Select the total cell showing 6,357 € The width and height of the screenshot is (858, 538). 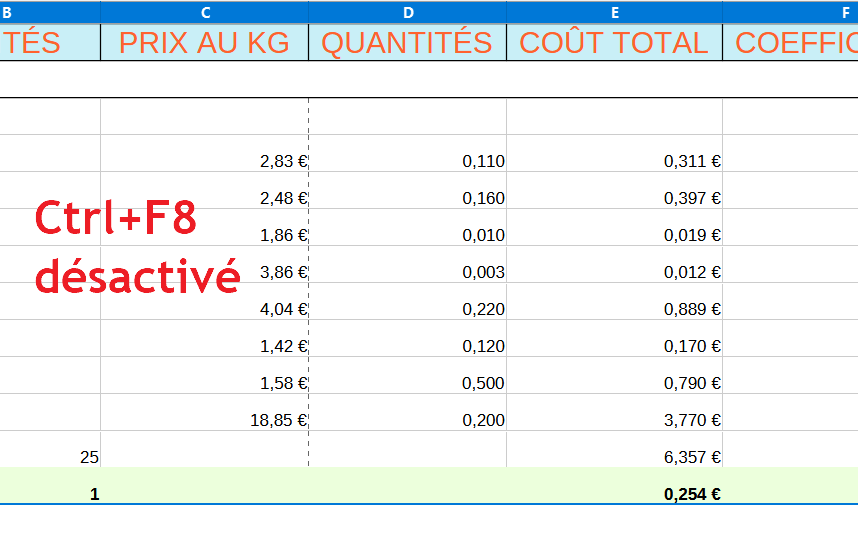click(614, 457)
